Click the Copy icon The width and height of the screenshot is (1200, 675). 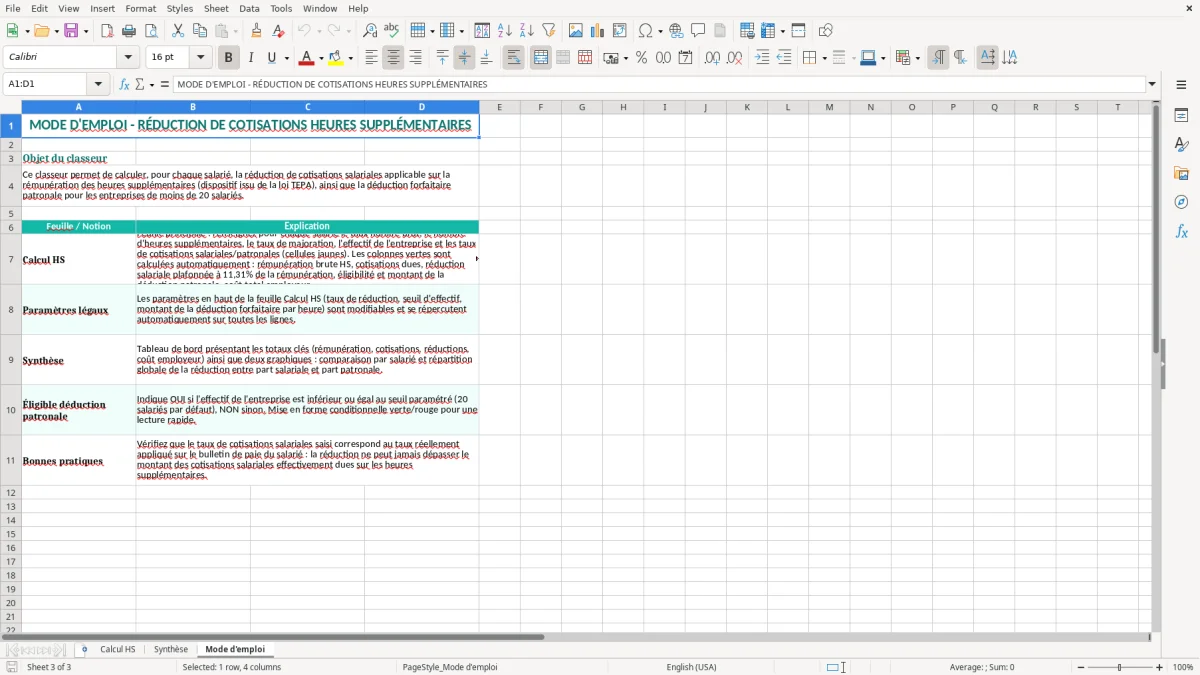point(199,31)
